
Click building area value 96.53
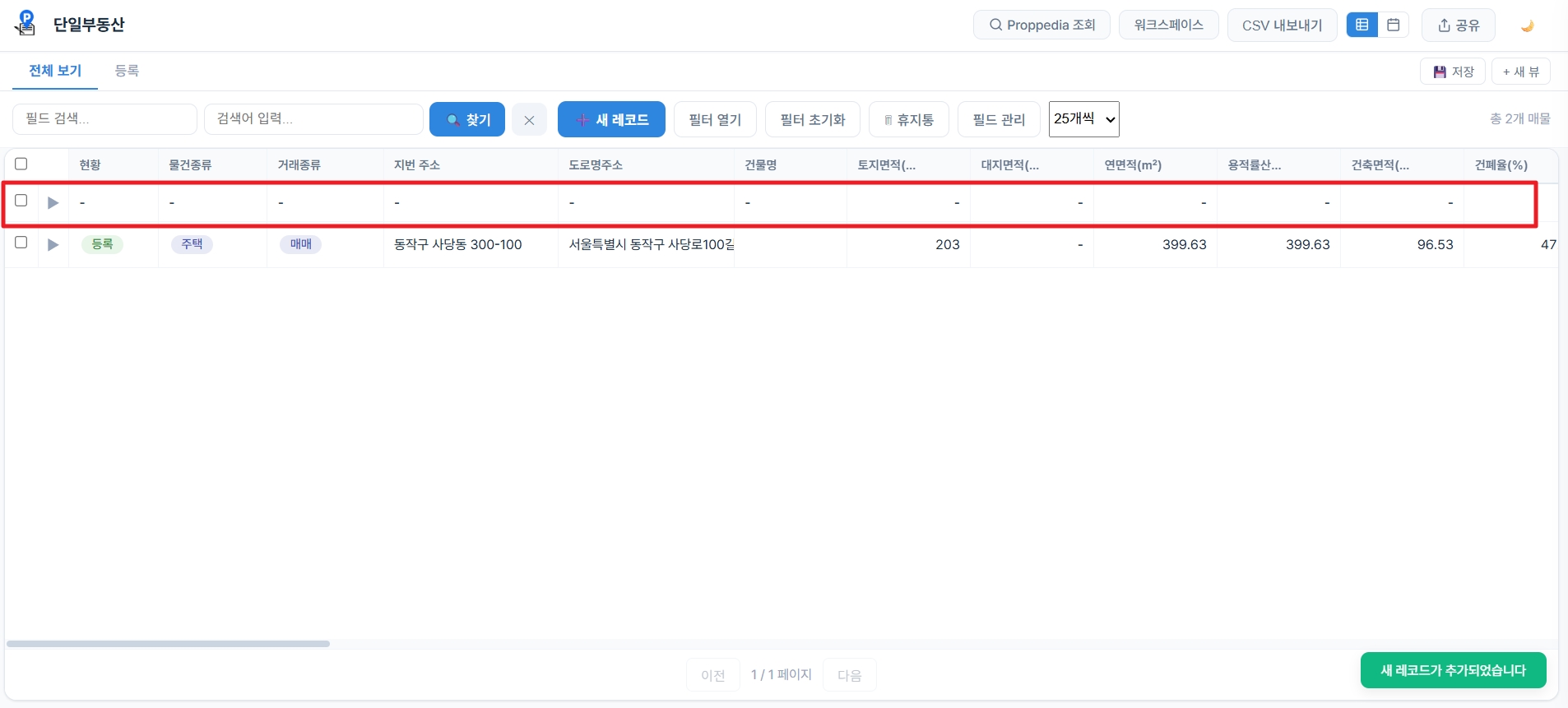click(1436, 244)
